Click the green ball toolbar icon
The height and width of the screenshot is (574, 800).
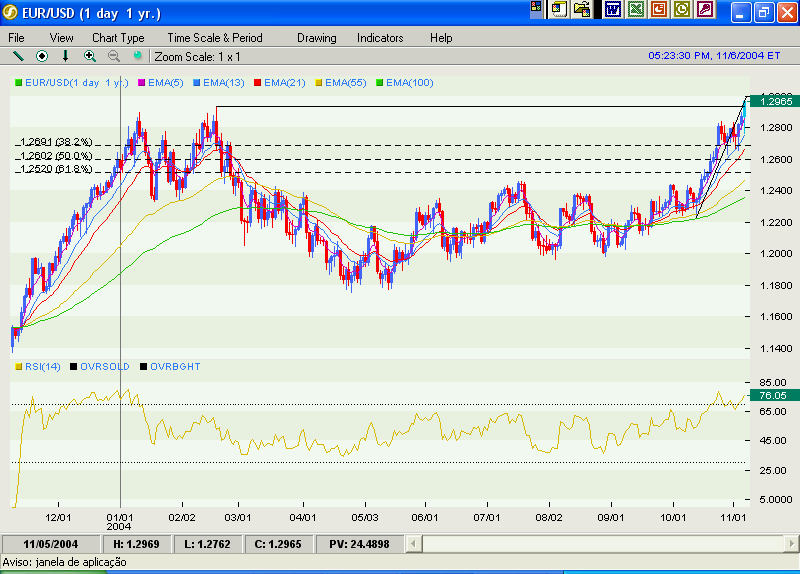point(137,56)
